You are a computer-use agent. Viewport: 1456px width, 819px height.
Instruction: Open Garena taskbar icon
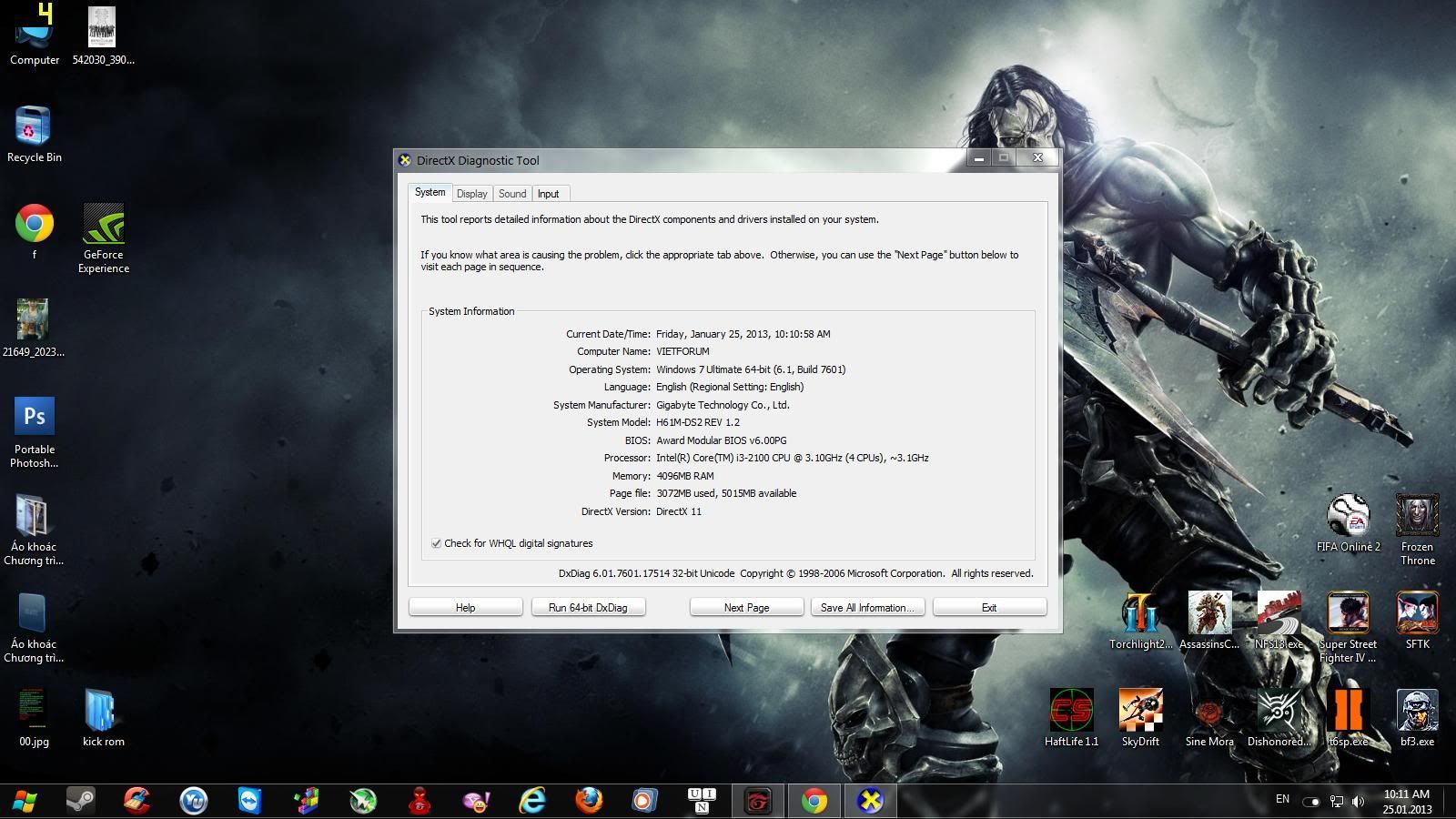(x=758, y=801)
